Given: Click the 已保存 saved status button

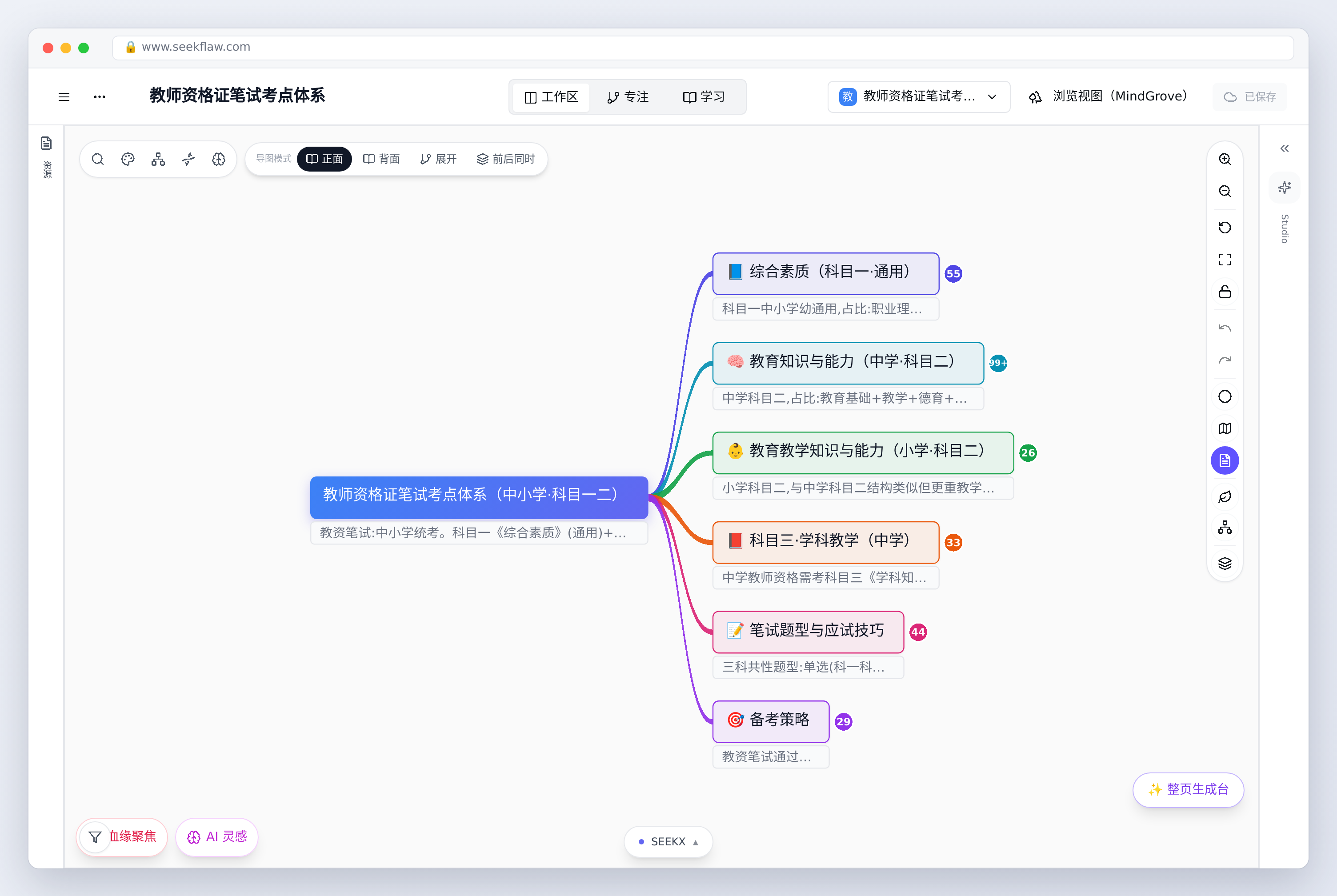Looking at the screenshot, I should click(1249, 96).
